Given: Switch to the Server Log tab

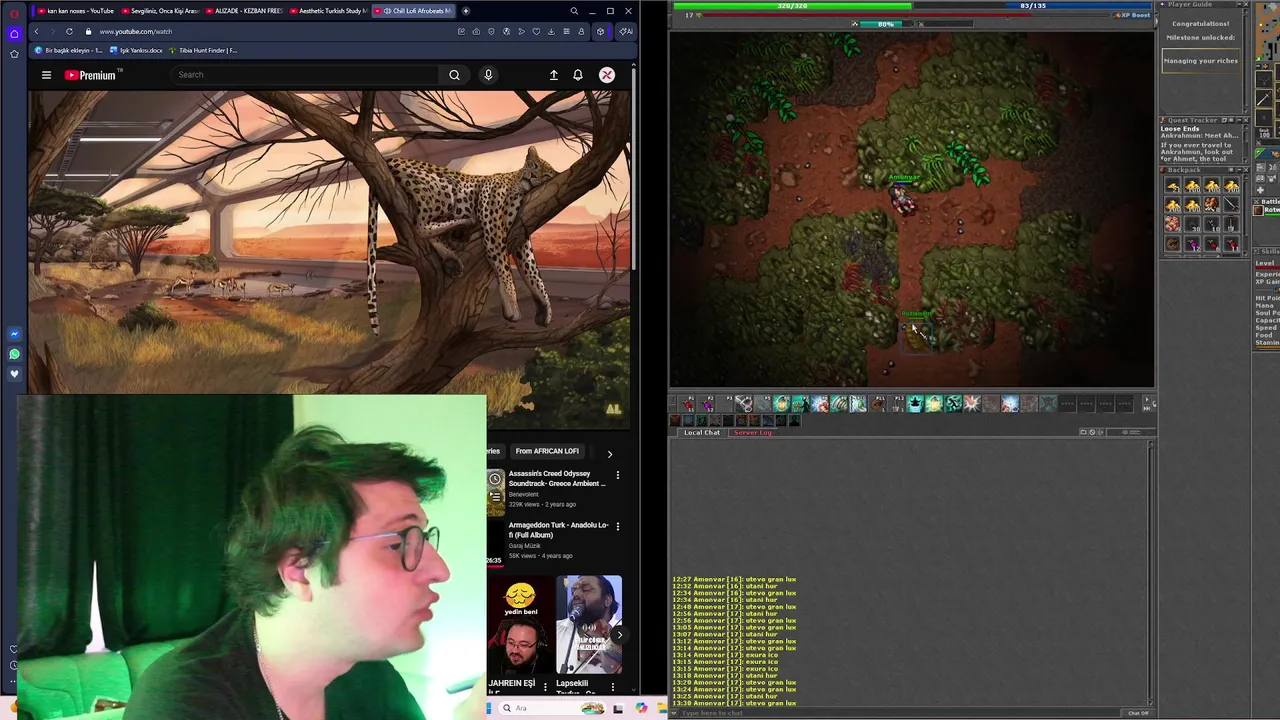Looking at the screenshot, I should tap(752, 432).
